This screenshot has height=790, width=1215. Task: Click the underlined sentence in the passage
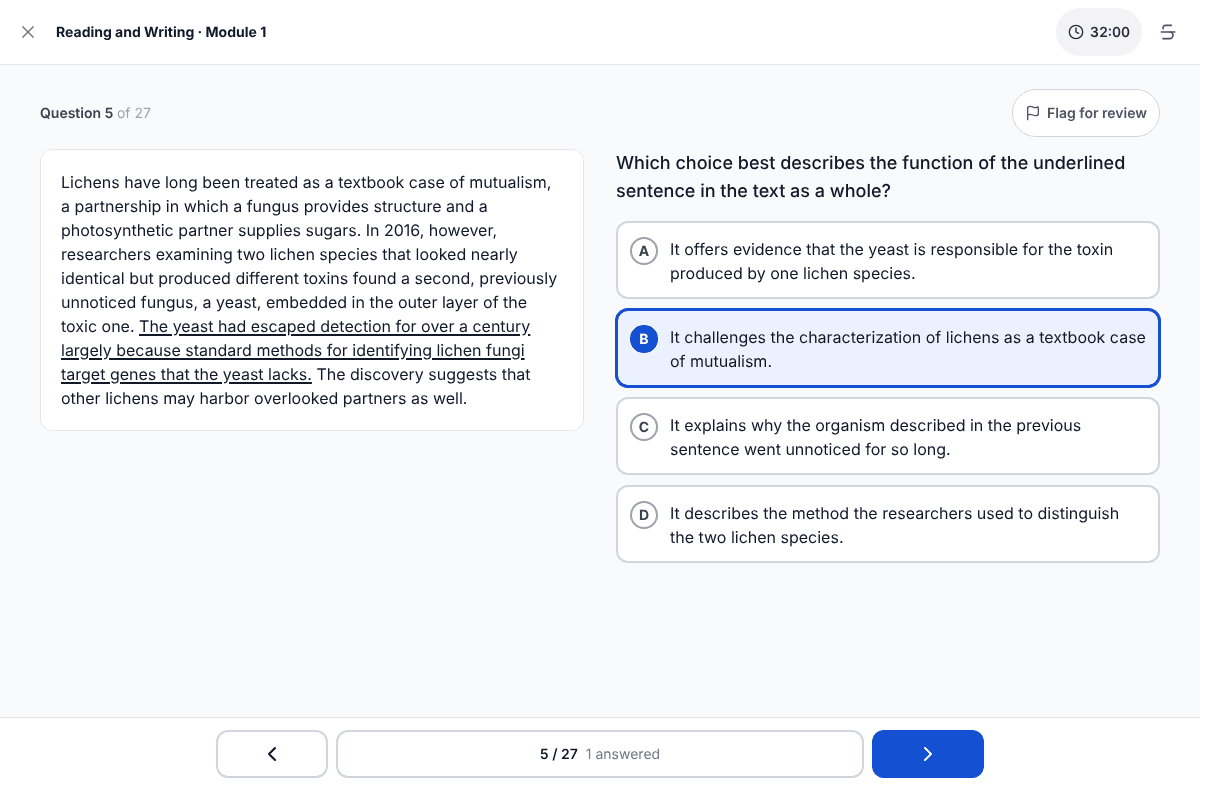(x=295, y=351)
